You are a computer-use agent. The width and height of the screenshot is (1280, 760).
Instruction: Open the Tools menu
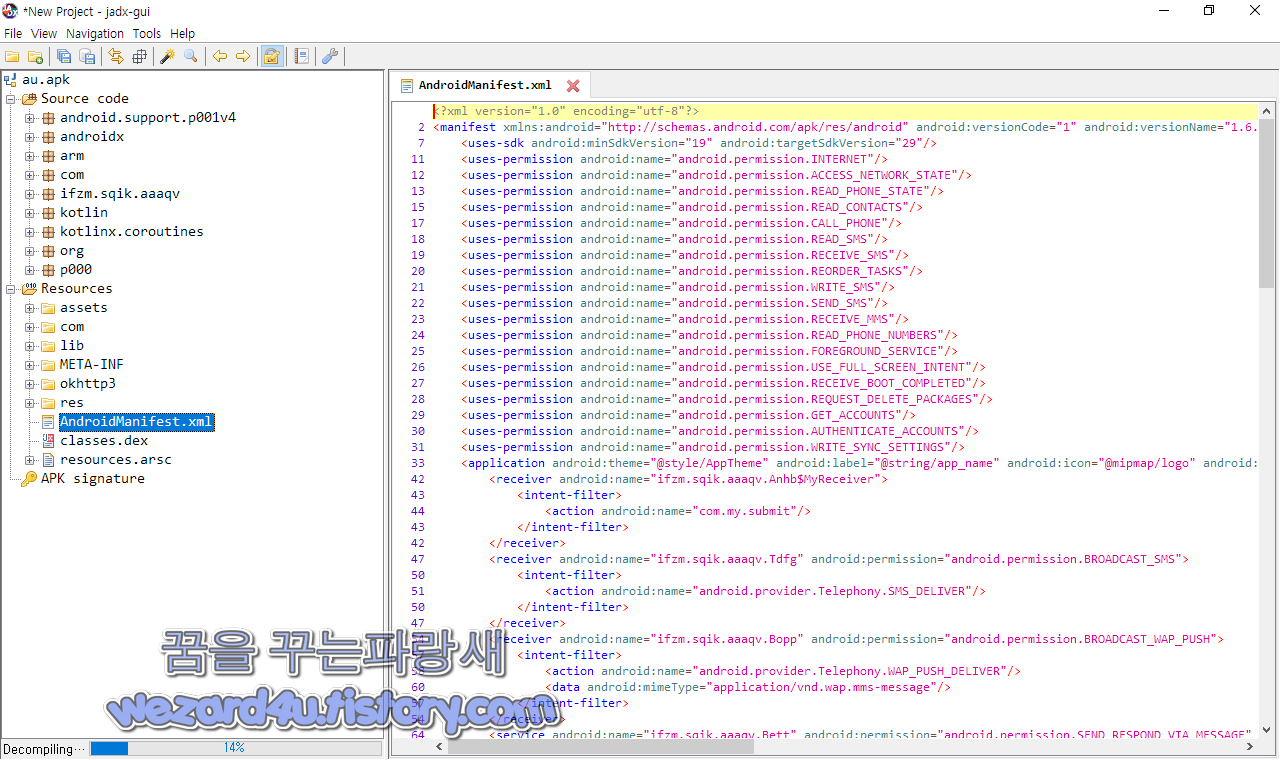147,33
